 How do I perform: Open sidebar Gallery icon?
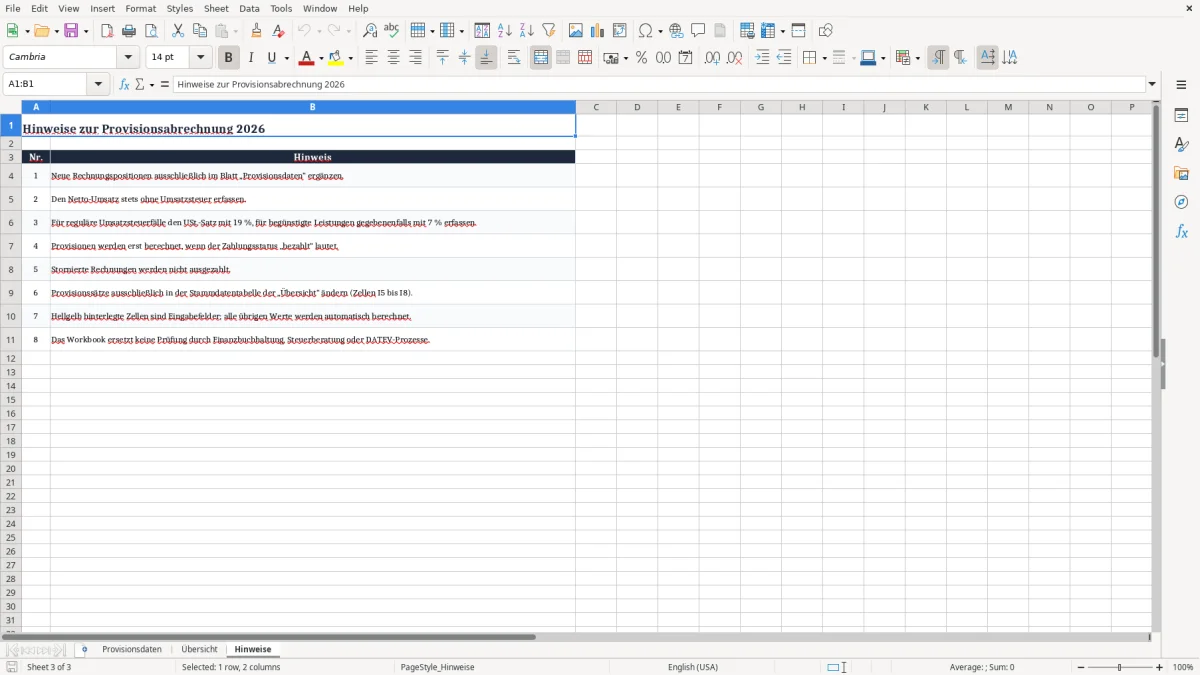point(1181,173)
